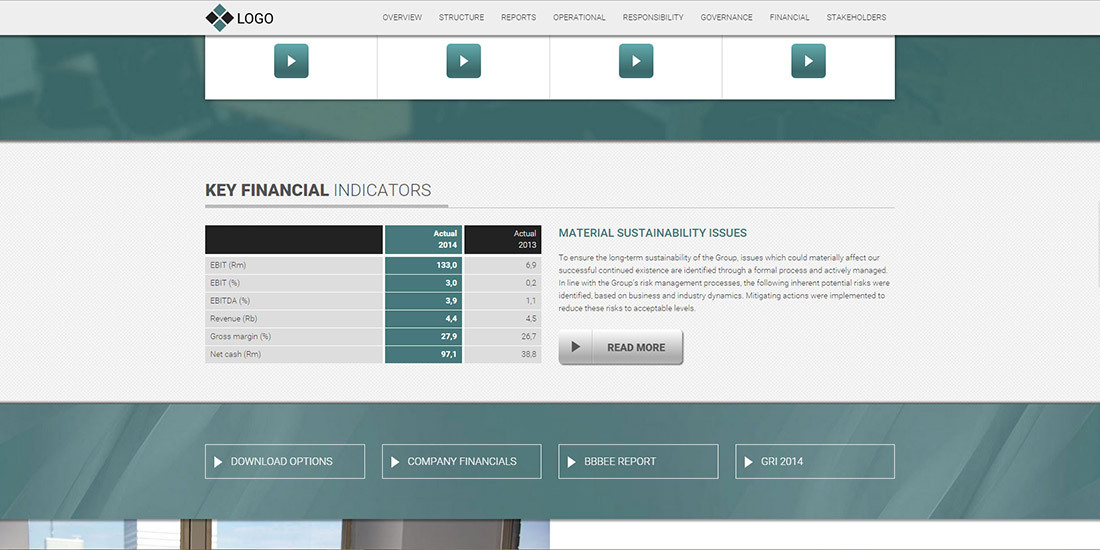This screenshot has height=550, width=1100.
Task: Open the Responsibility menu item
Action: click(x=653, y=18)
